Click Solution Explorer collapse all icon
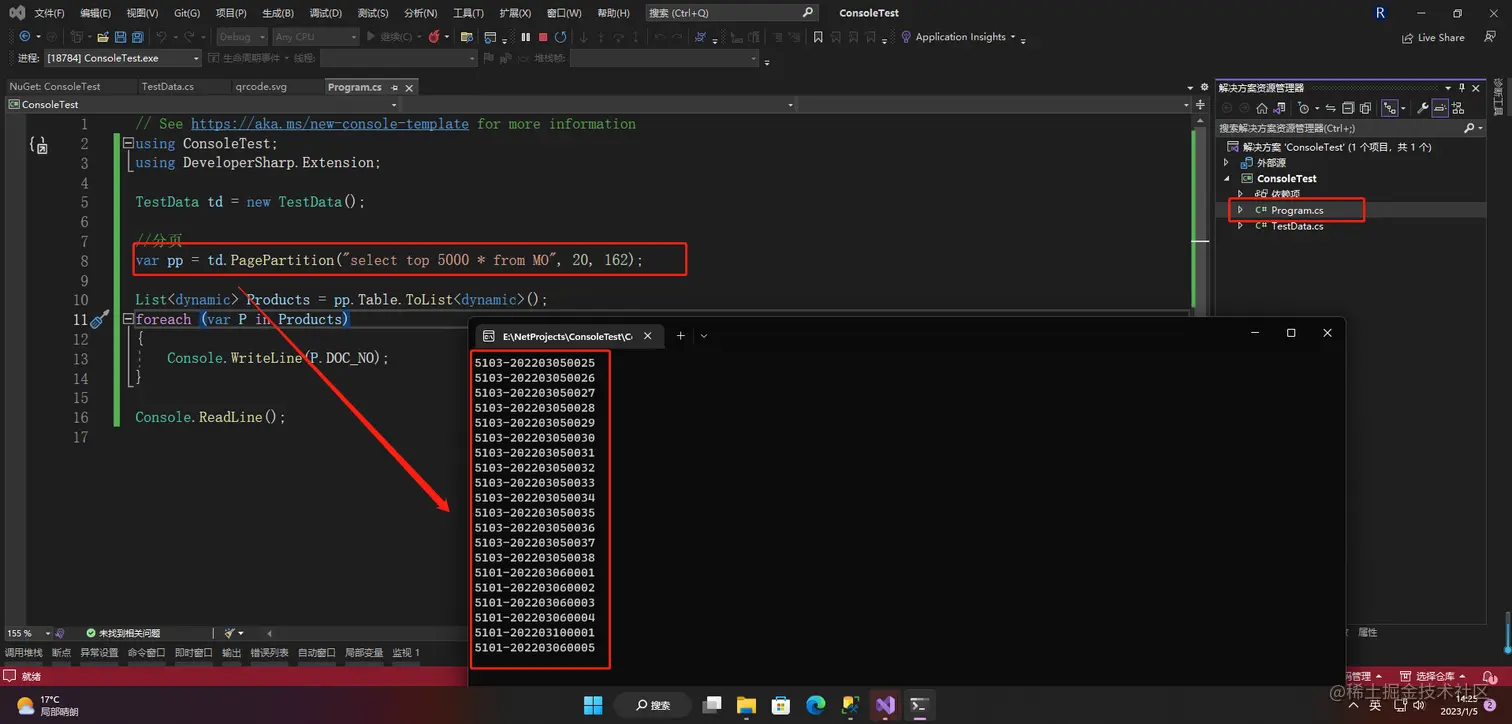Image resolution: width=1512 pixels, height=724 pixels. (1348, 108)
